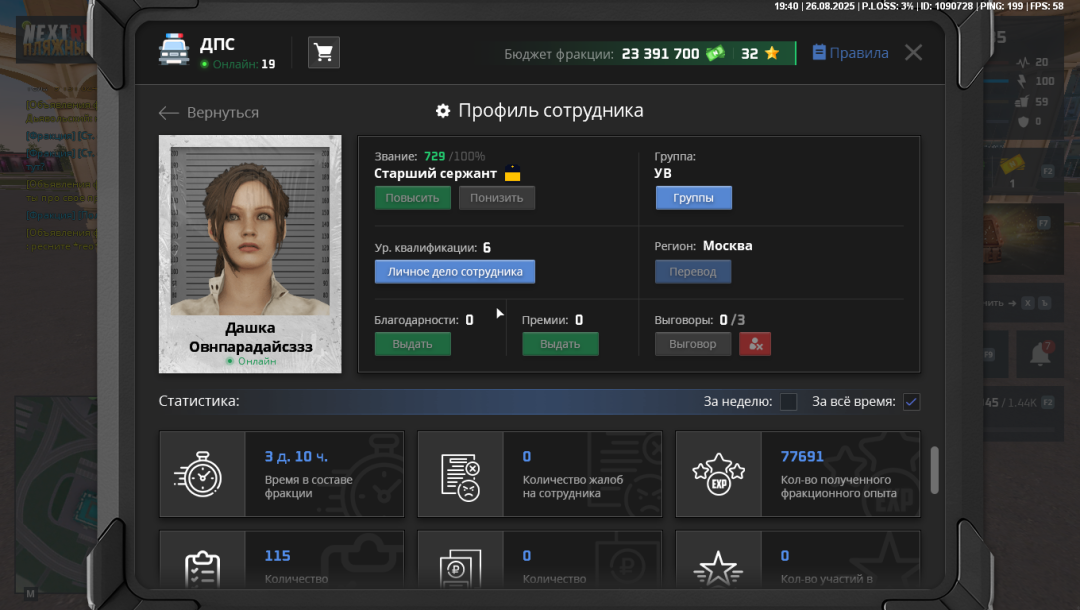Click the ruble documents icon
This screenshot has width=1080, height=610.
460,569
